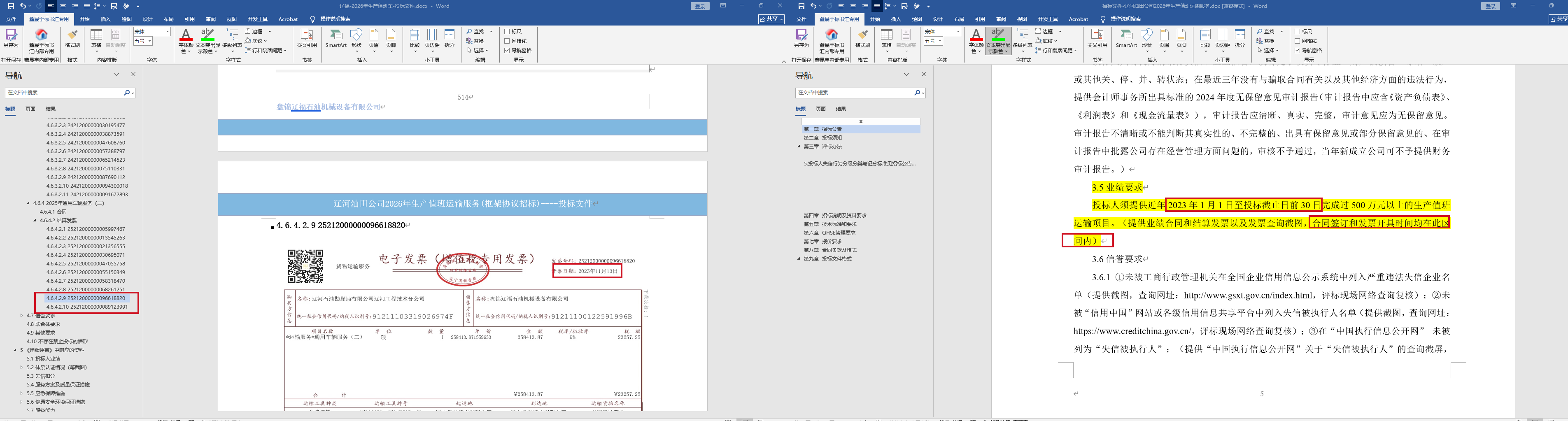Image resolution: width=1568 pixels, height=421 pixels.
Task: Toggle 标尺 ruler checkbox in right window
Action: 1297,32
